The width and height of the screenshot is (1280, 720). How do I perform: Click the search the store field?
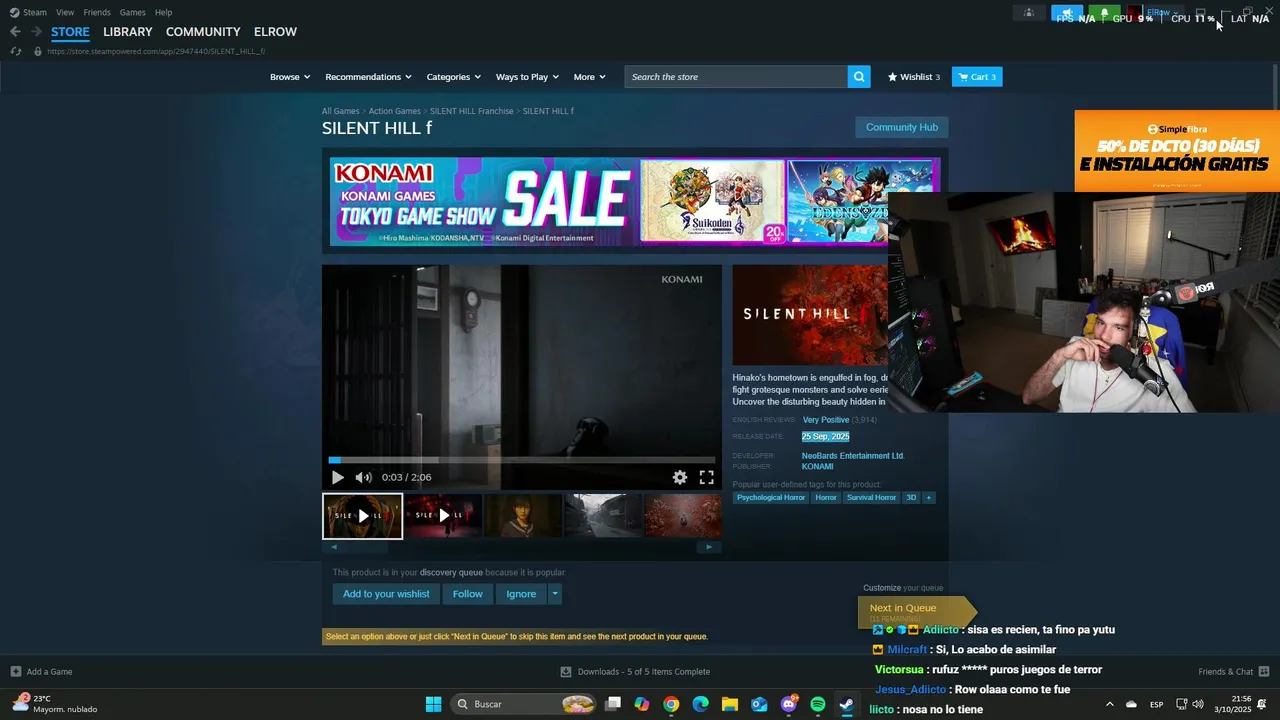coord(736,77)
